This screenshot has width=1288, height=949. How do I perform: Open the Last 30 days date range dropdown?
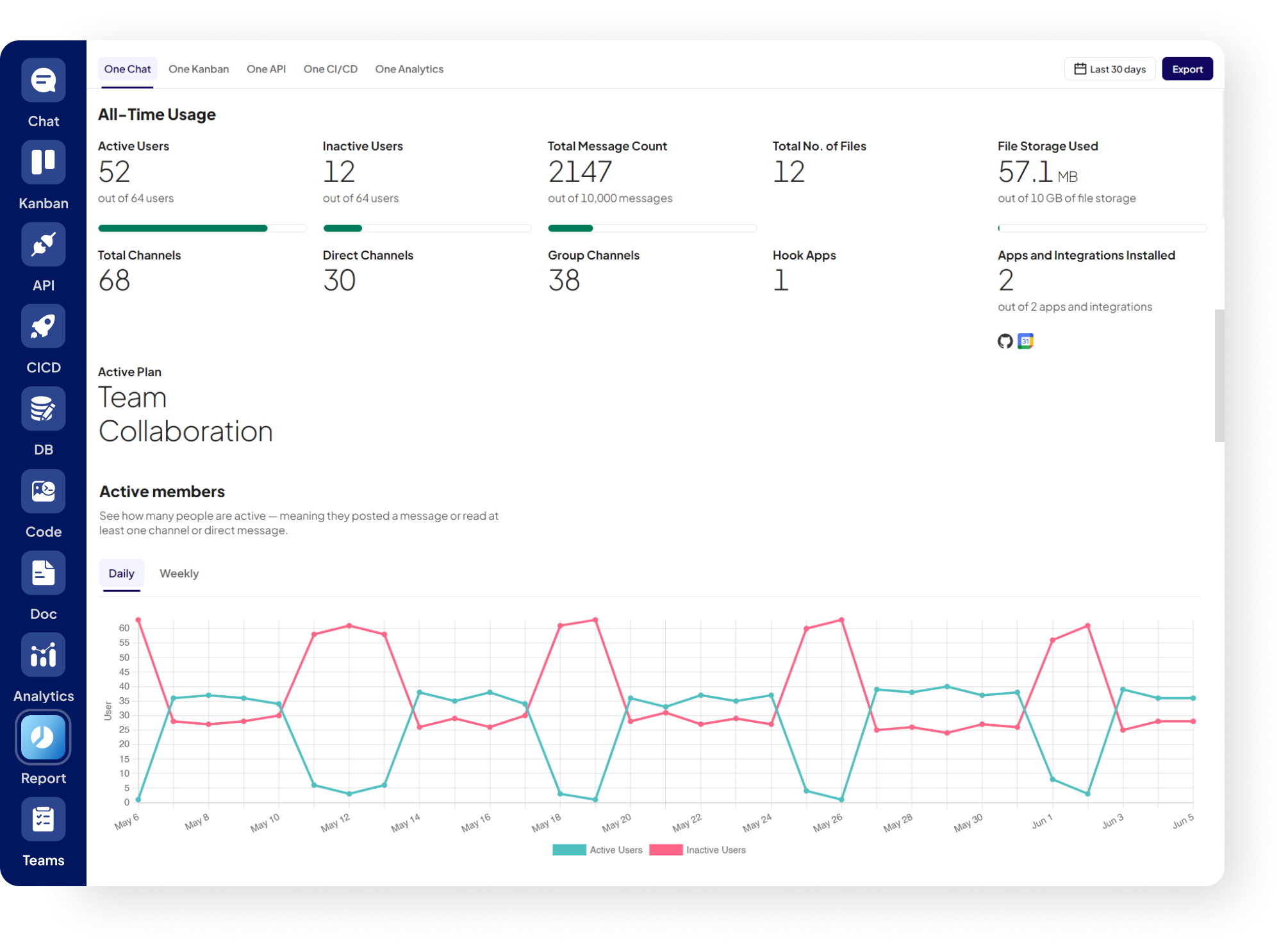(x=1109, y=69)
